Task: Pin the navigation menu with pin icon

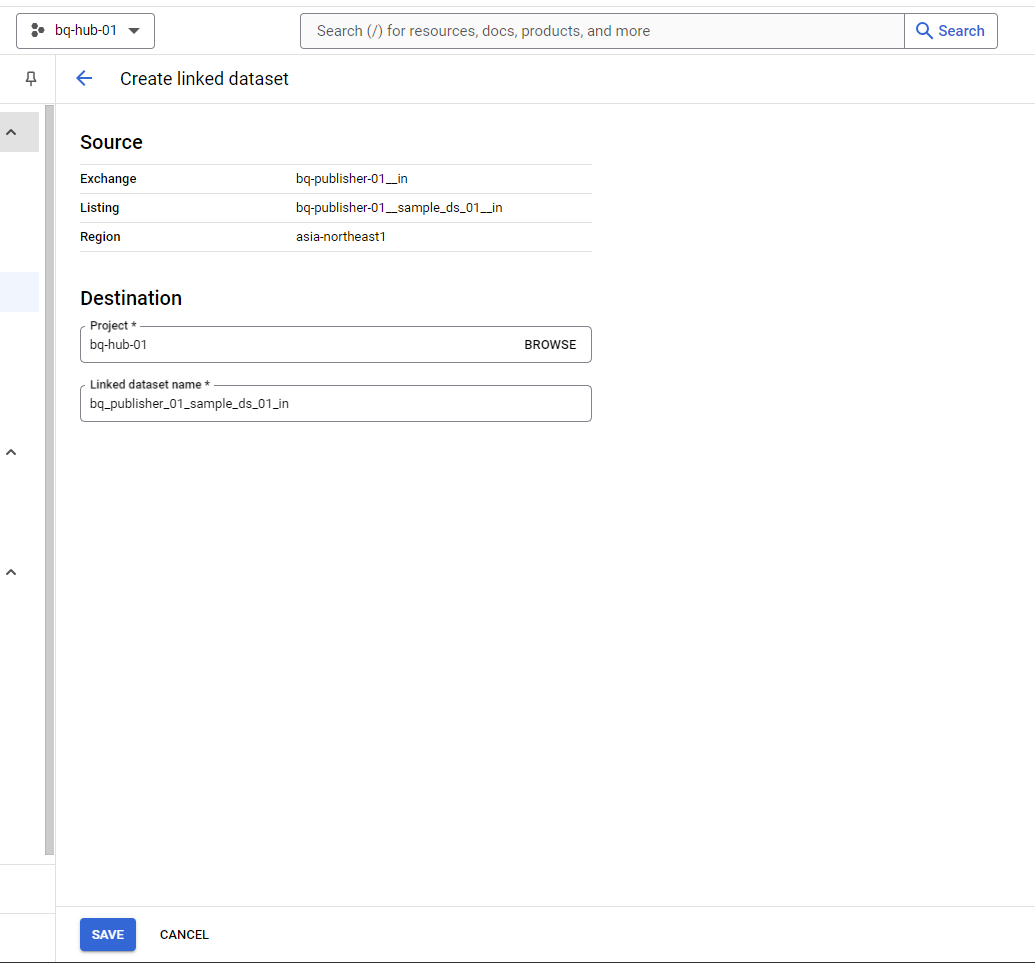Action: [30, 79]
